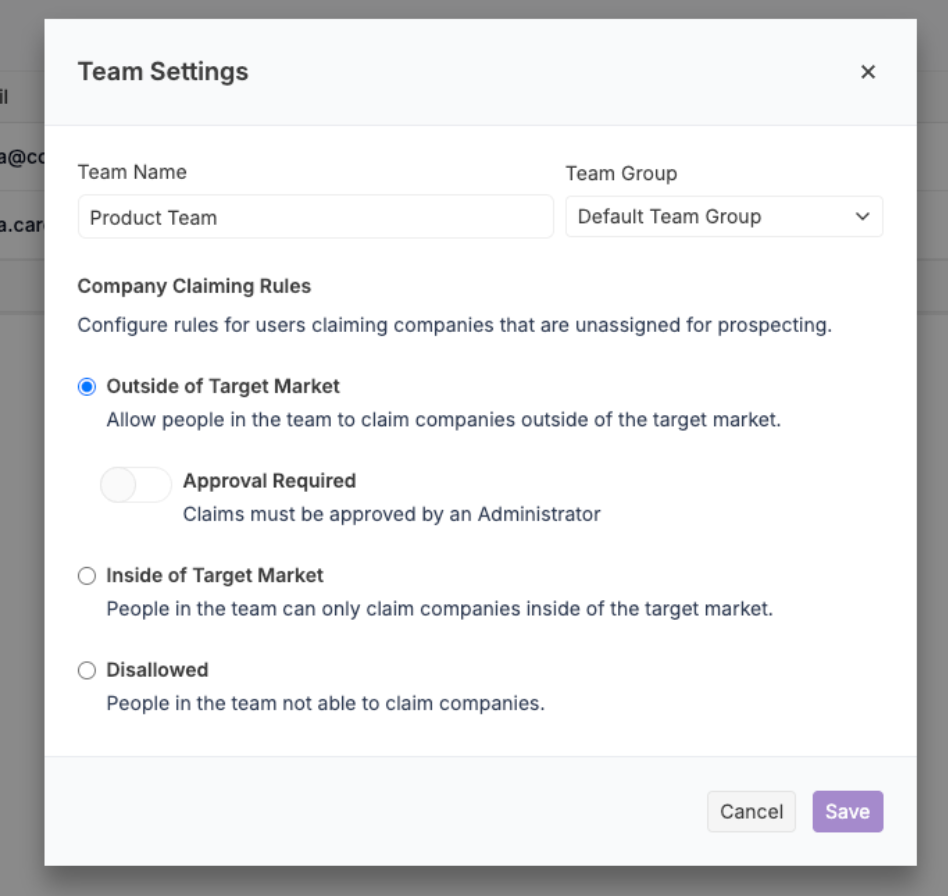Click the Disallowed option label text
Viewport: 948px width, 896px height.
pyautogui.click(x=157, y=670)
